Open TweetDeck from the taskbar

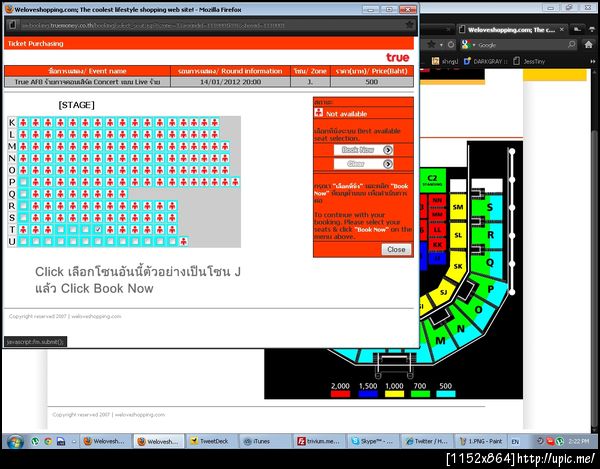coord(210,441)
